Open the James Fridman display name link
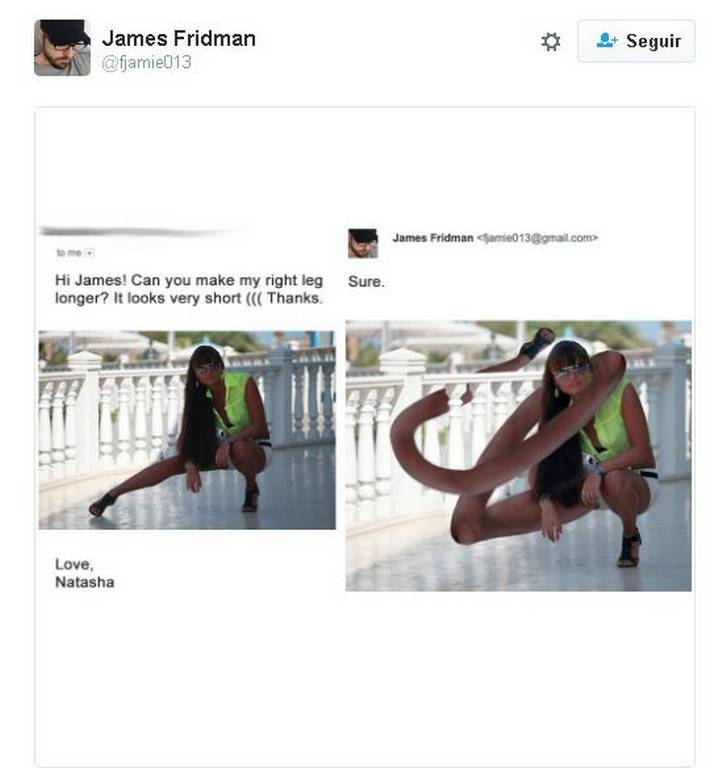The width and height of the screenshot is (726, 768). click(x=179, y=39)
